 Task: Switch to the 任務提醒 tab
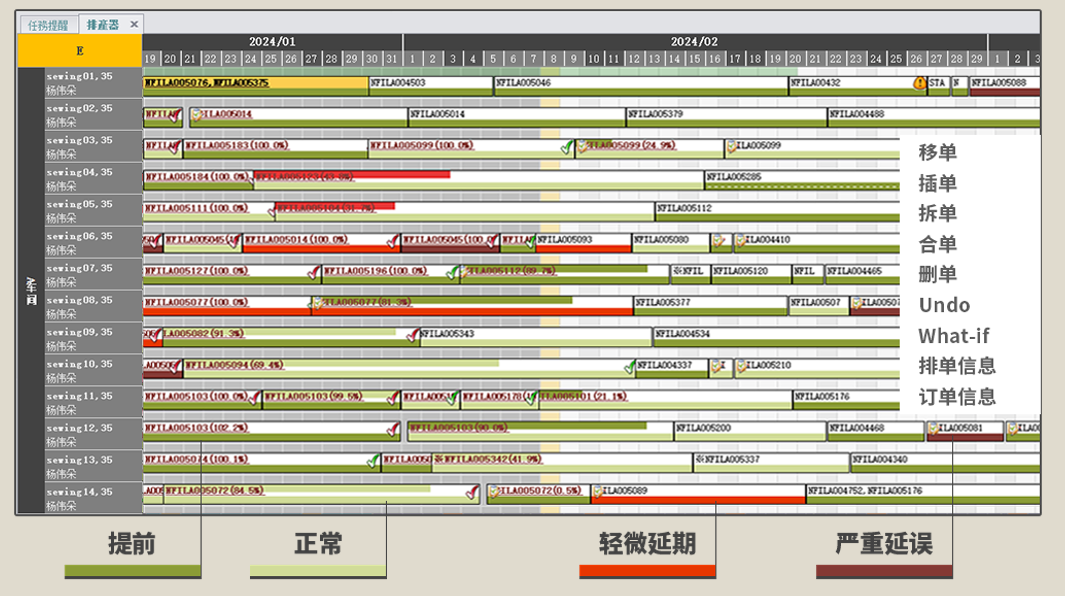pyautogui.click(x=46, y=24)
